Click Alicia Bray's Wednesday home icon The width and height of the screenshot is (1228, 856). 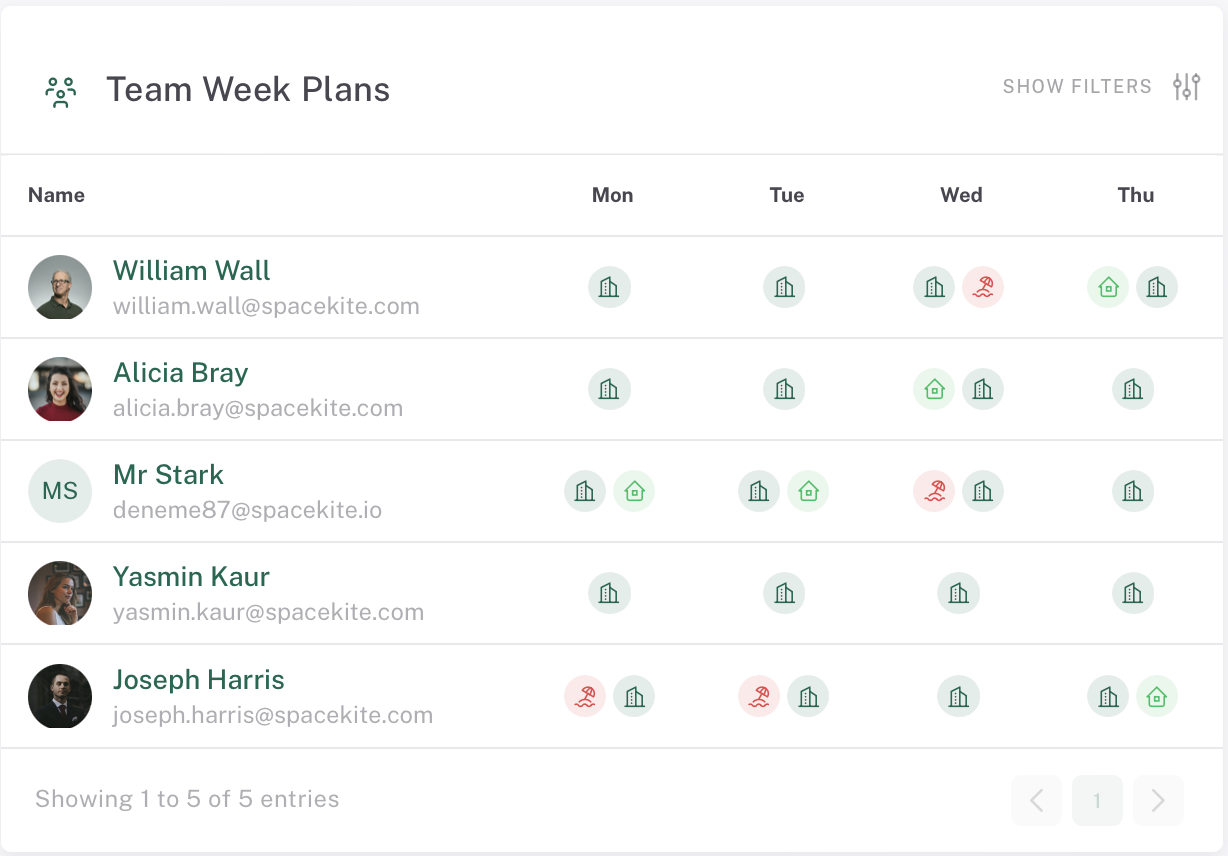click(x=934, y=389)
